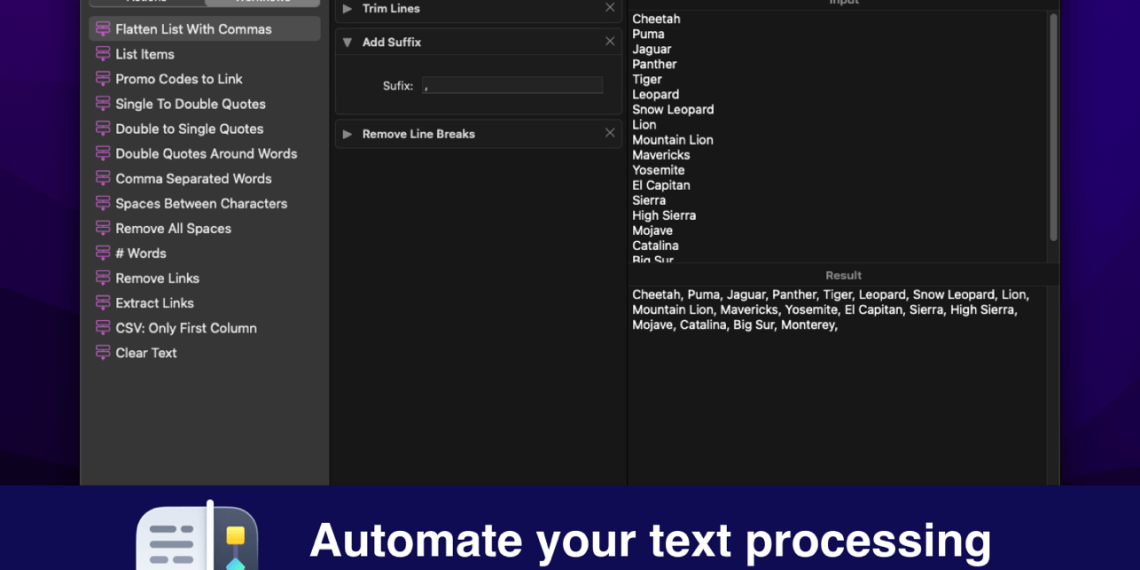Click the Text Workflow app logo in banner
The image size is (1140, 570).
[x=197, y=535]
